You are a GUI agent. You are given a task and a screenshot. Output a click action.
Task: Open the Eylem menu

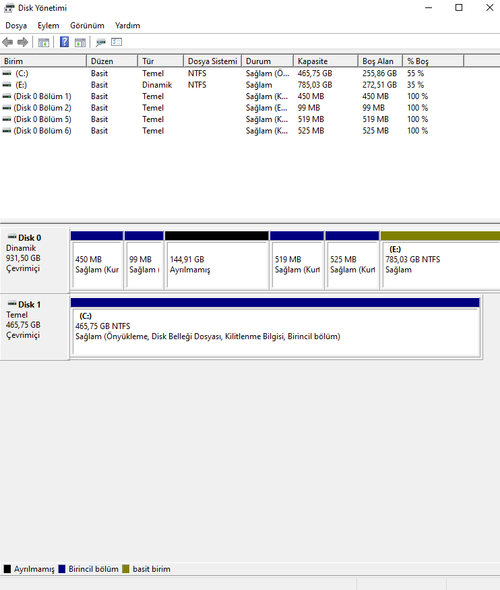click(x=48, y=26)
